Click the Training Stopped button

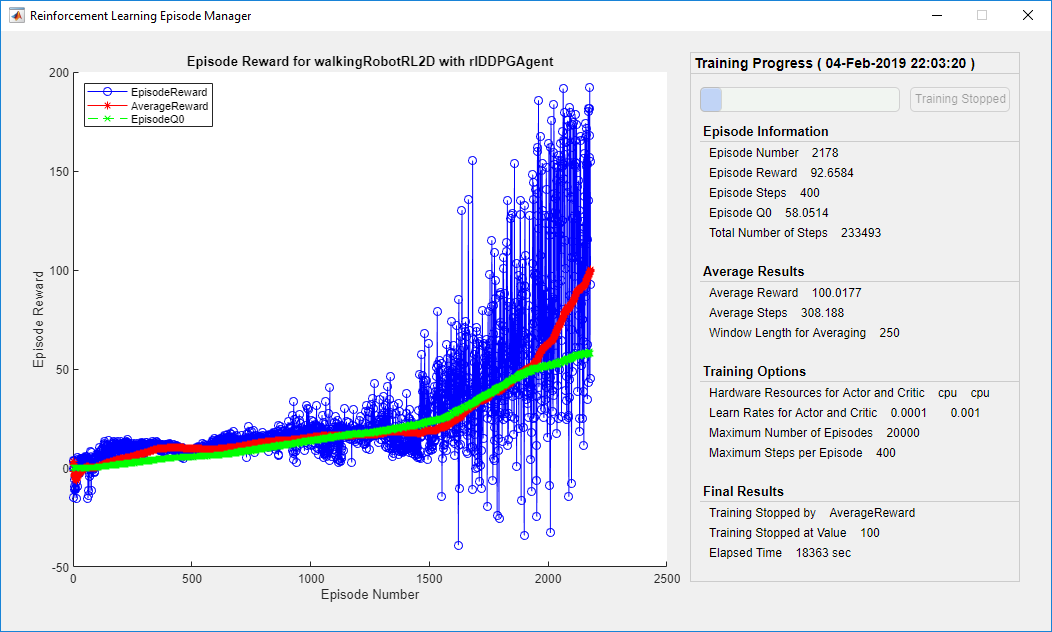(x=960, y=99)
